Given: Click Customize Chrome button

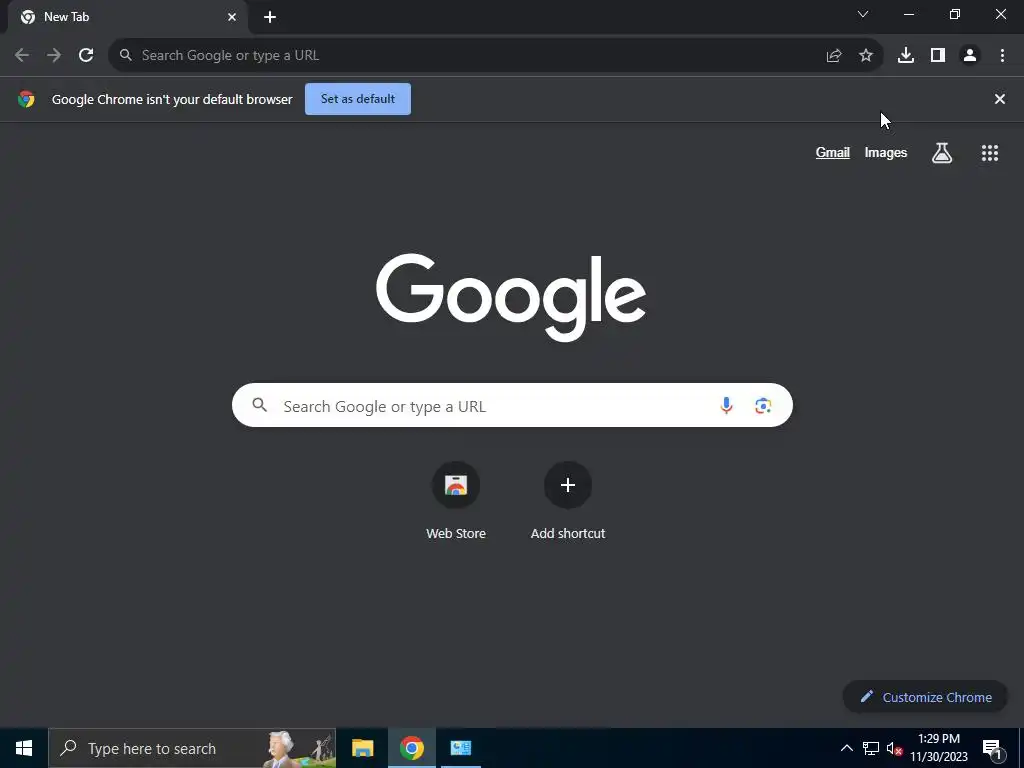Looking at the screenshot, I should coord(925,697).
